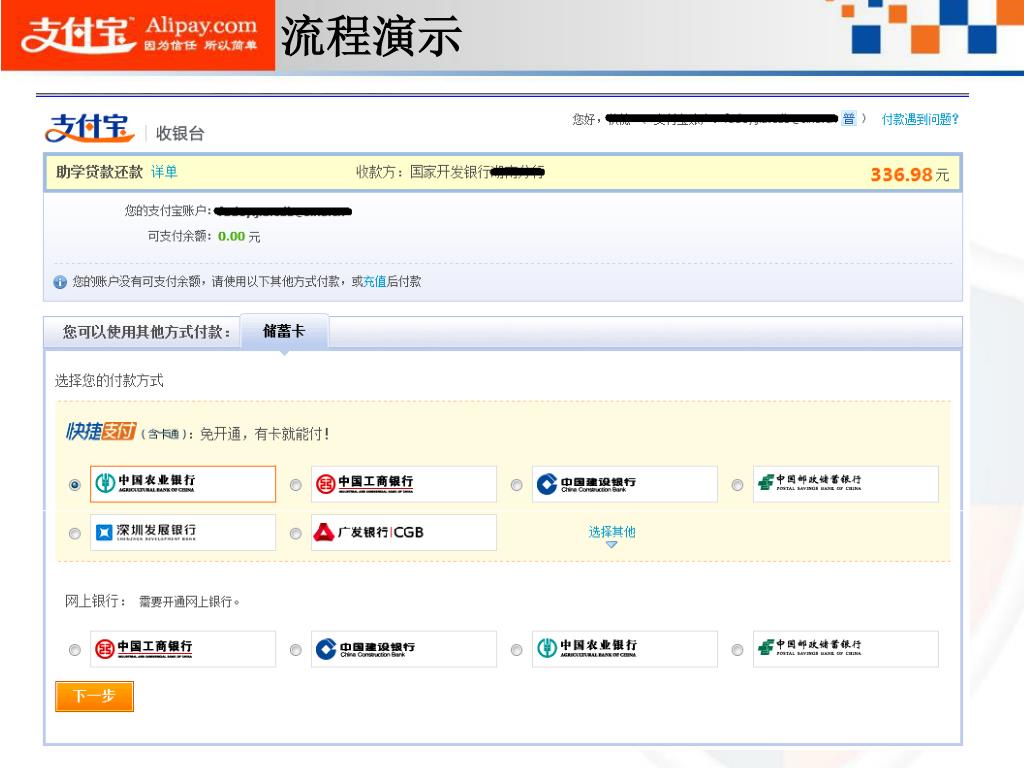Image resolution: width=1024 pixels, height=768 pixels.
Task: Click the 深圳发展银行 bank card
Action: (183, 532)
